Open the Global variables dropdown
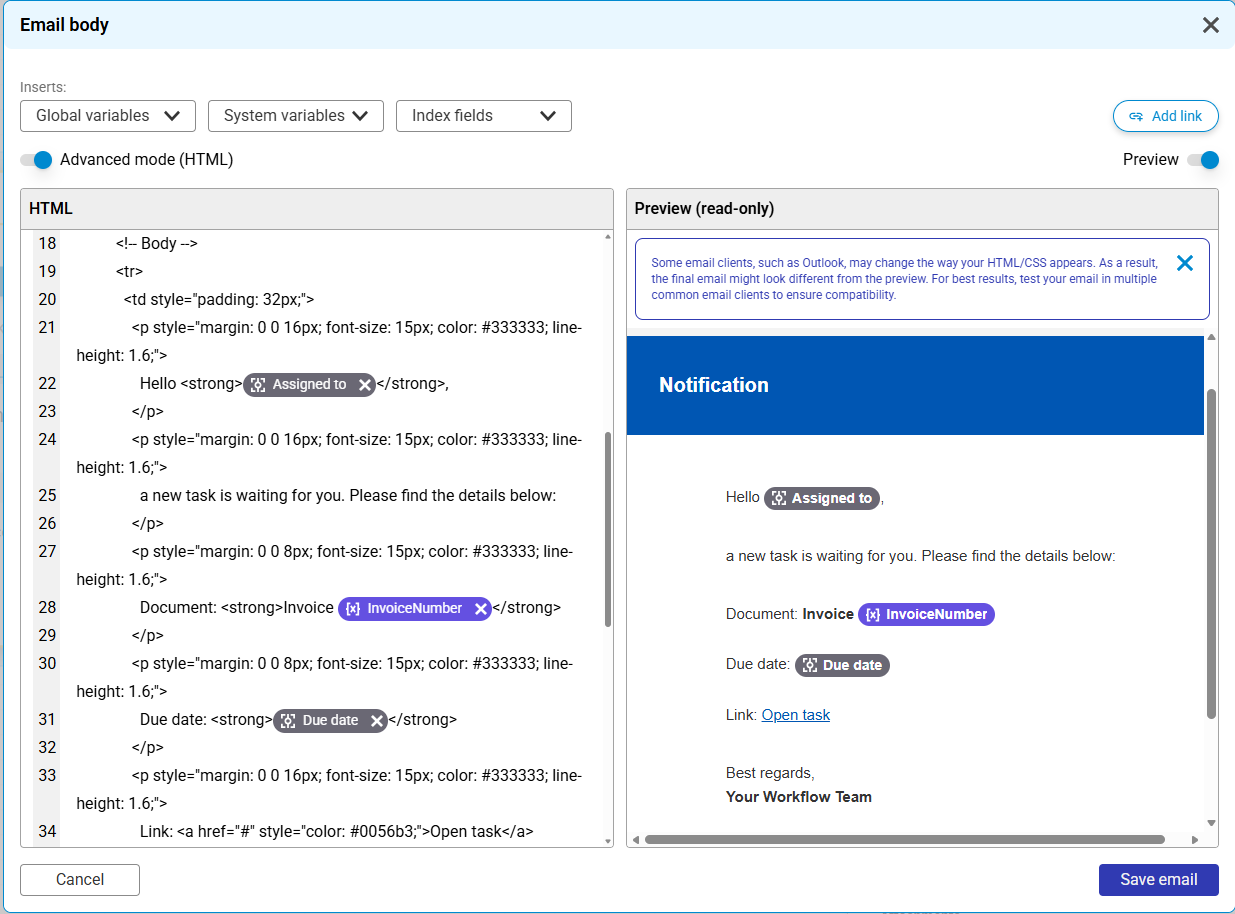The image size is (1235, 914). [x=108, y=116]
